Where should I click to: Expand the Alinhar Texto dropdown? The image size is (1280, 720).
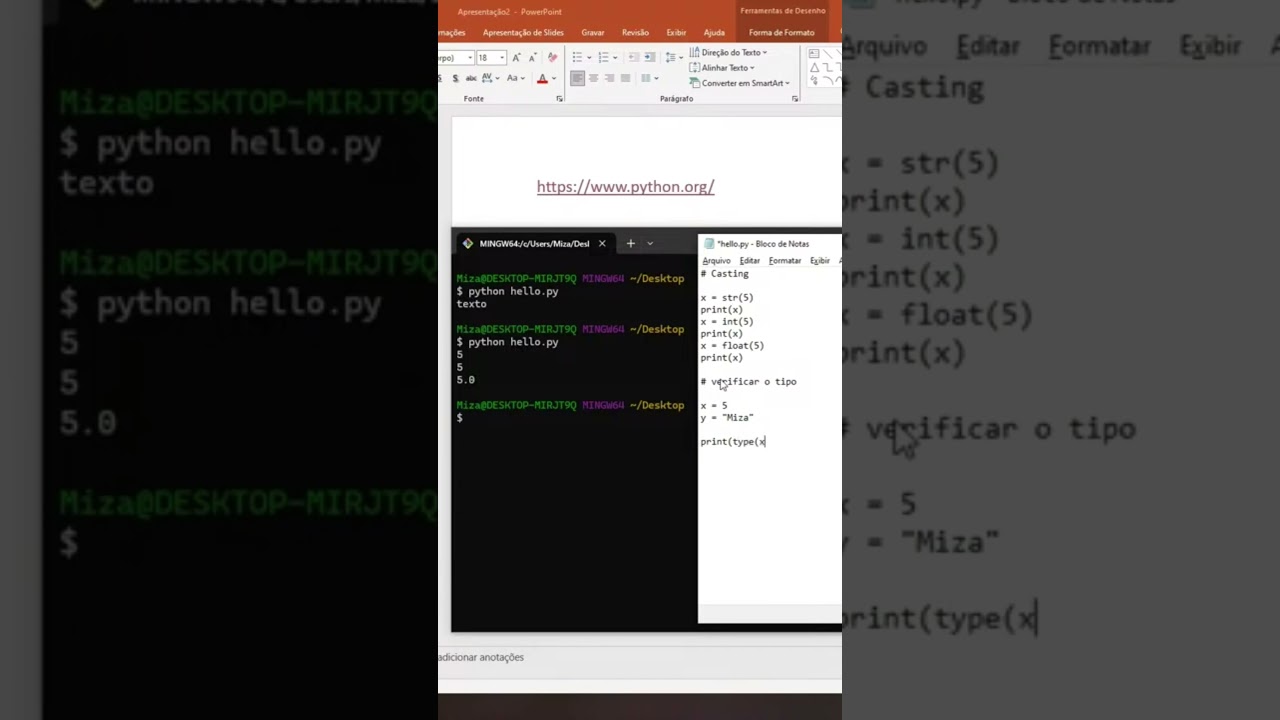click(x=751, y=68)
